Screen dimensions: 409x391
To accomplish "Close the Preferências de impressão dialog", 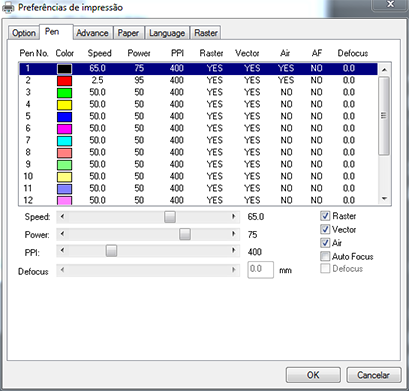I will 390,5.
